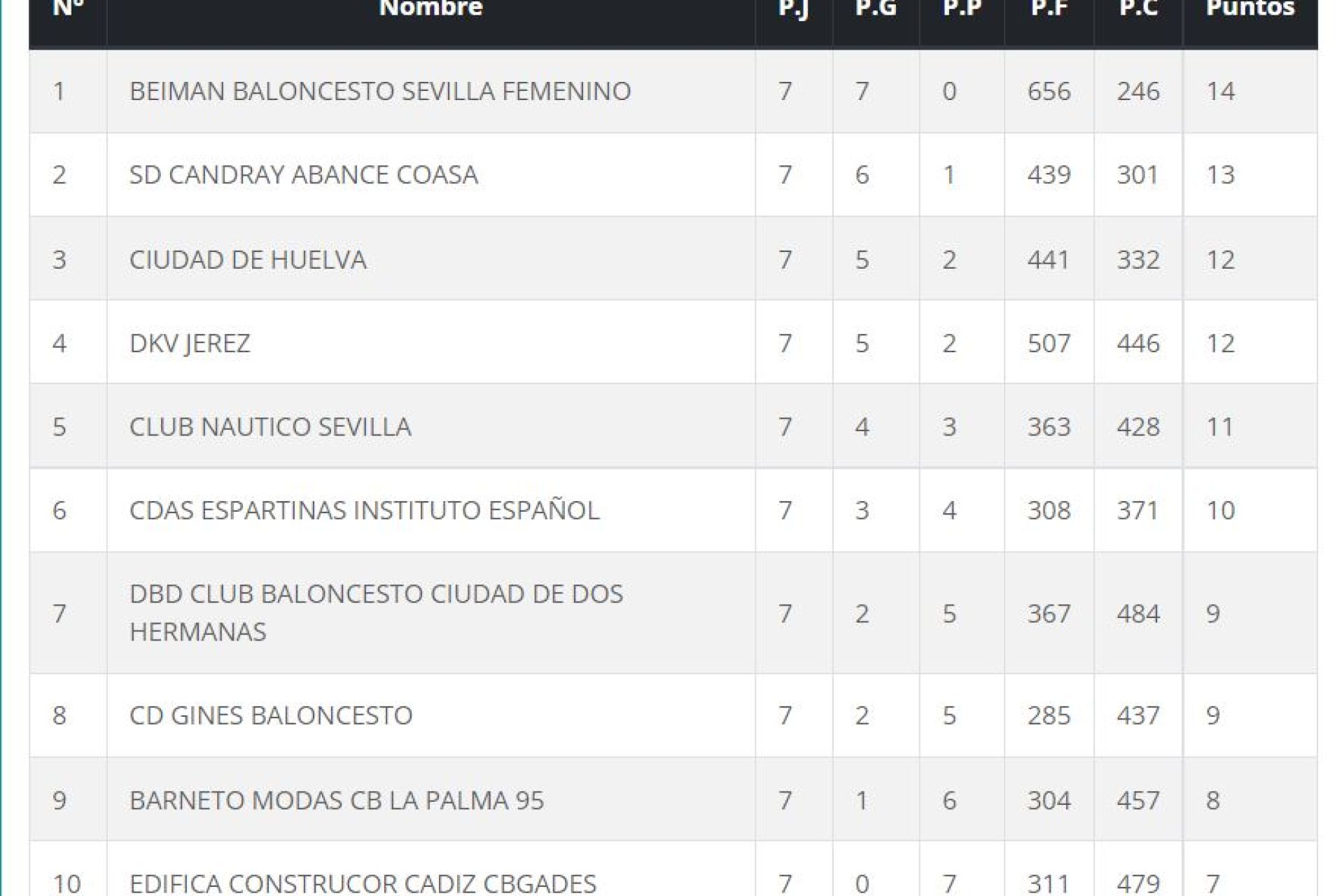
Task: Click the 13 Puntos cell in second row
Action: [x=1220, y=174]
